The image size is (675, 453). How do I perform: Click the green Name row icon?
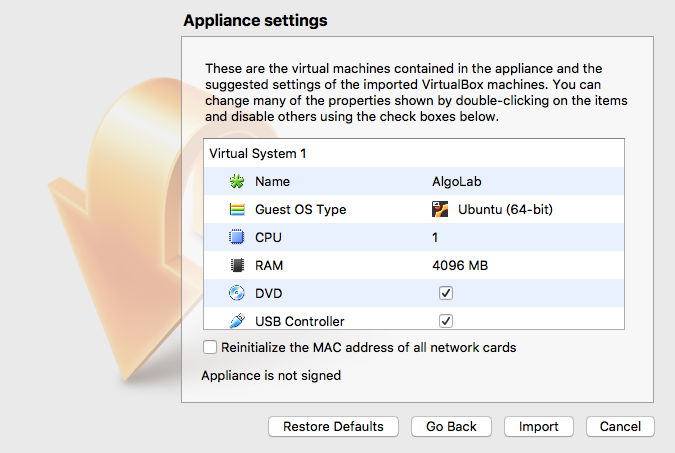pyautogui.click(x=236, y=181)
